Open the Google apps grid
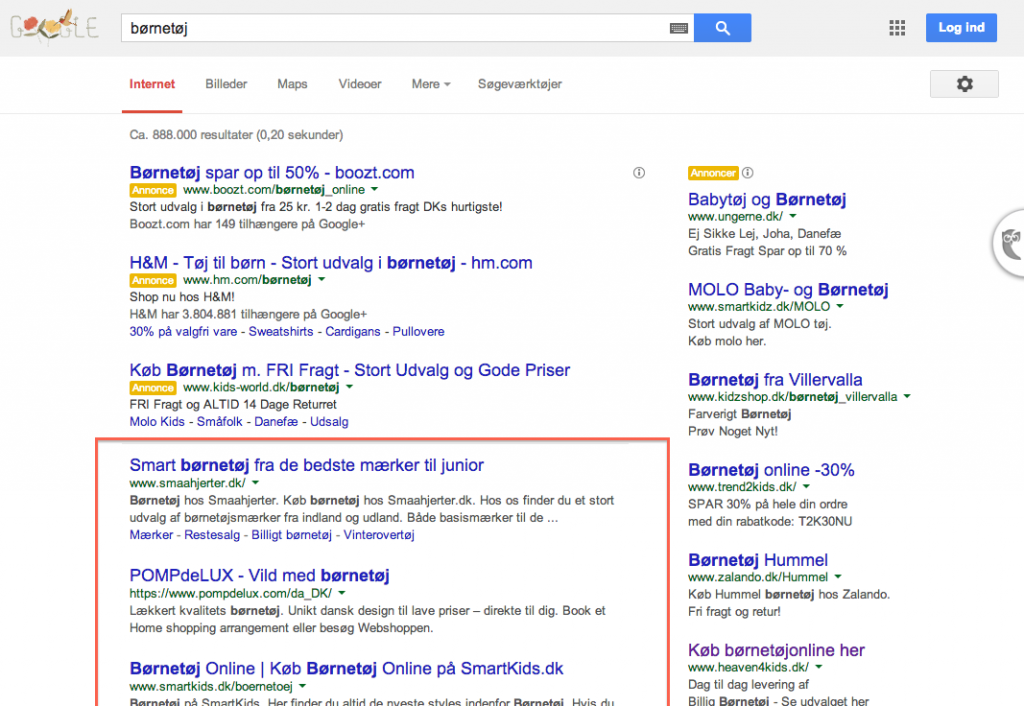This screenshot has height=706, width=1024. tap(897, 28)
